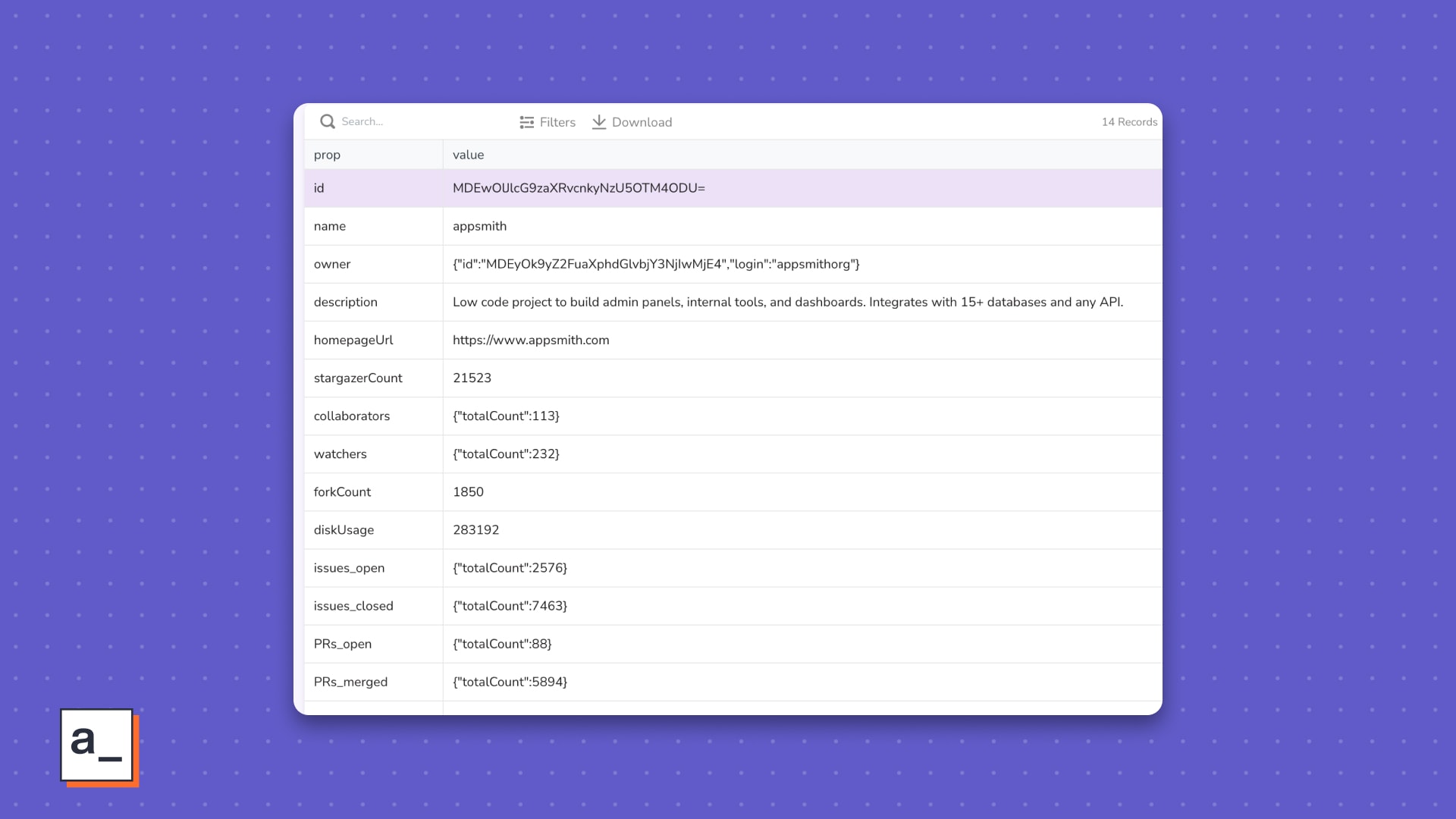Screen dimensions: 1456x819
Task: Click the search magnifier icon
Action: tap(328, 121)
